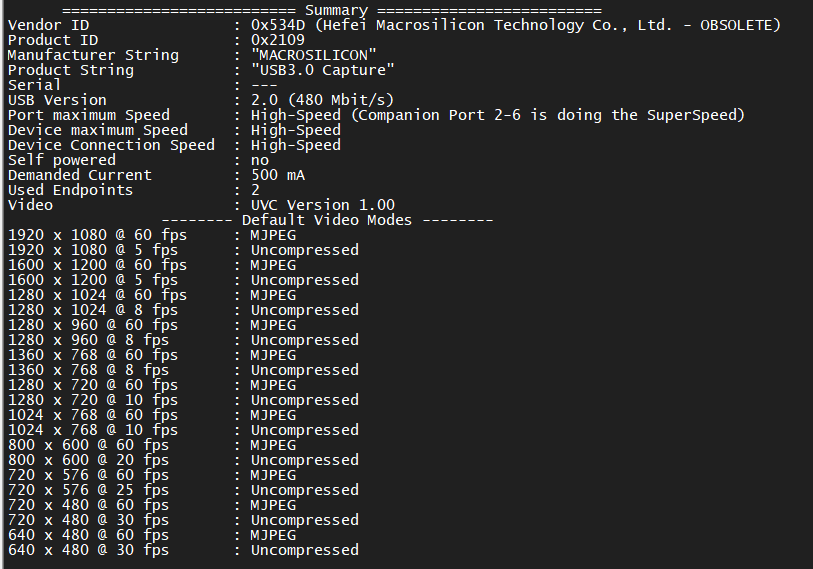Click the 720 x 576 @ 25 fps row

coord(183,491)
